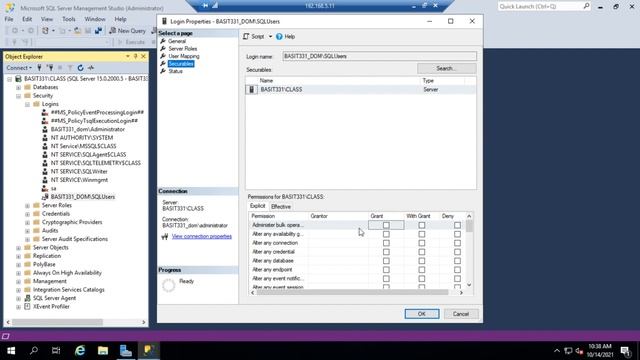
Task: Check With Grant for Administer bulk operations
Action: (422, 225)
